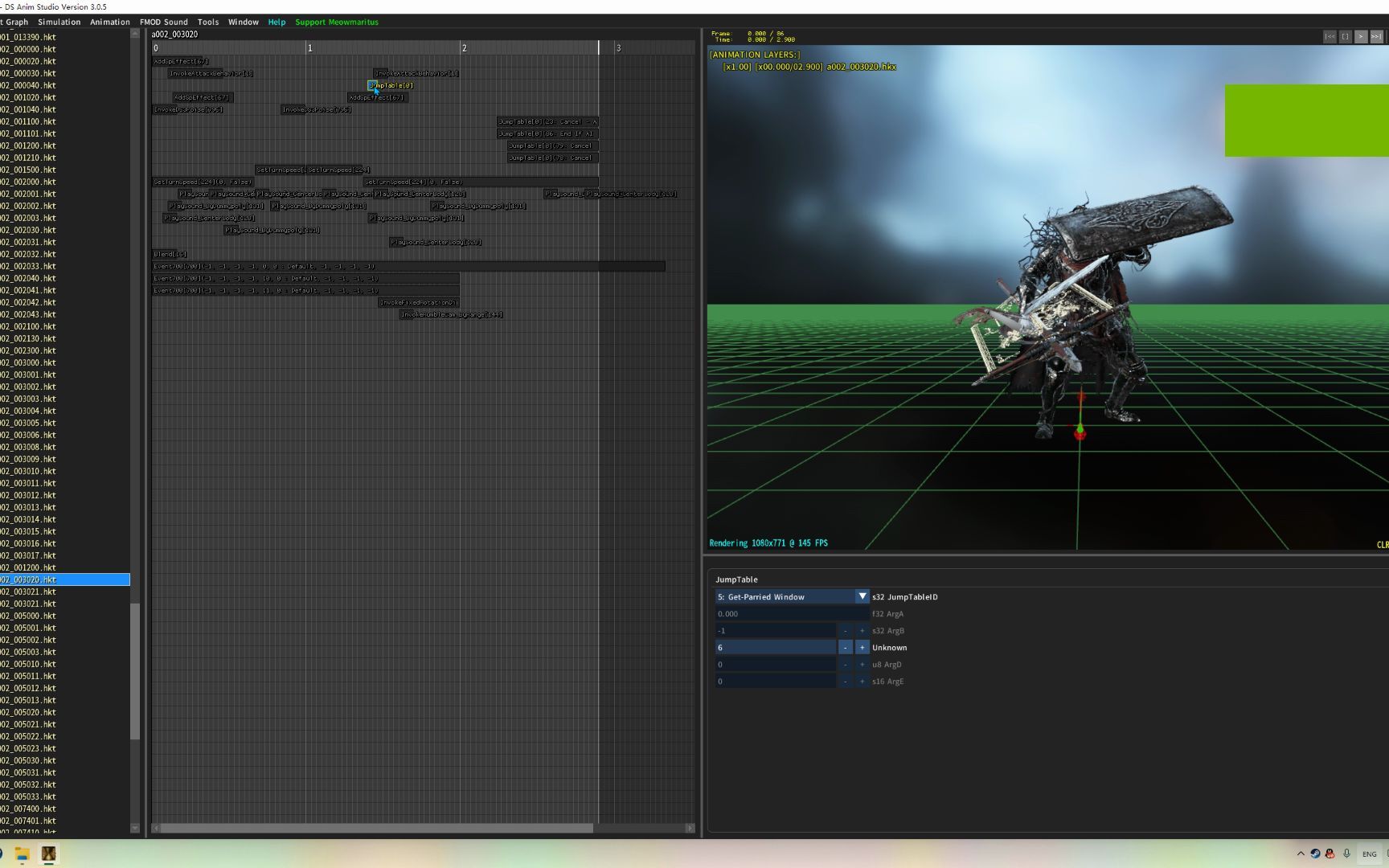
Task: Select the 02_003000.hkt animation
Action: (x=28, y=362)
